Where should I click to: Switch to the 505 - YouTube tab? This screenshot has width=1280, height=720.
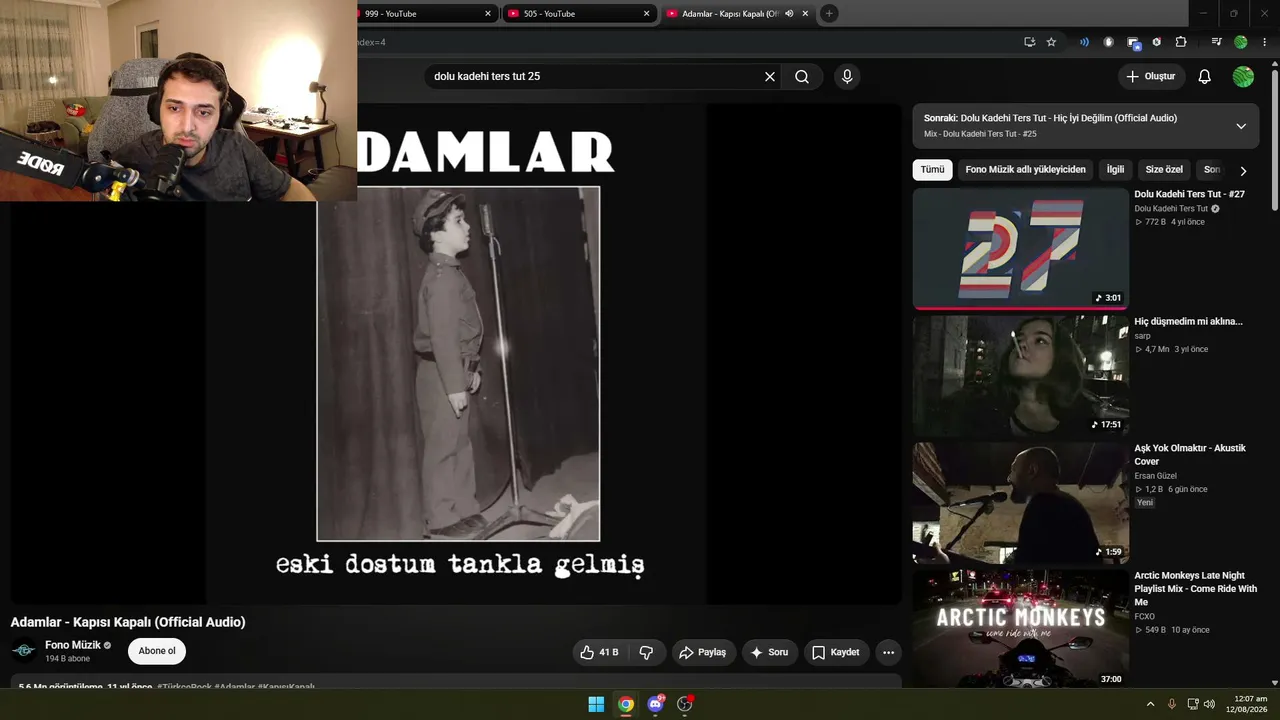(x=578, y=14)
